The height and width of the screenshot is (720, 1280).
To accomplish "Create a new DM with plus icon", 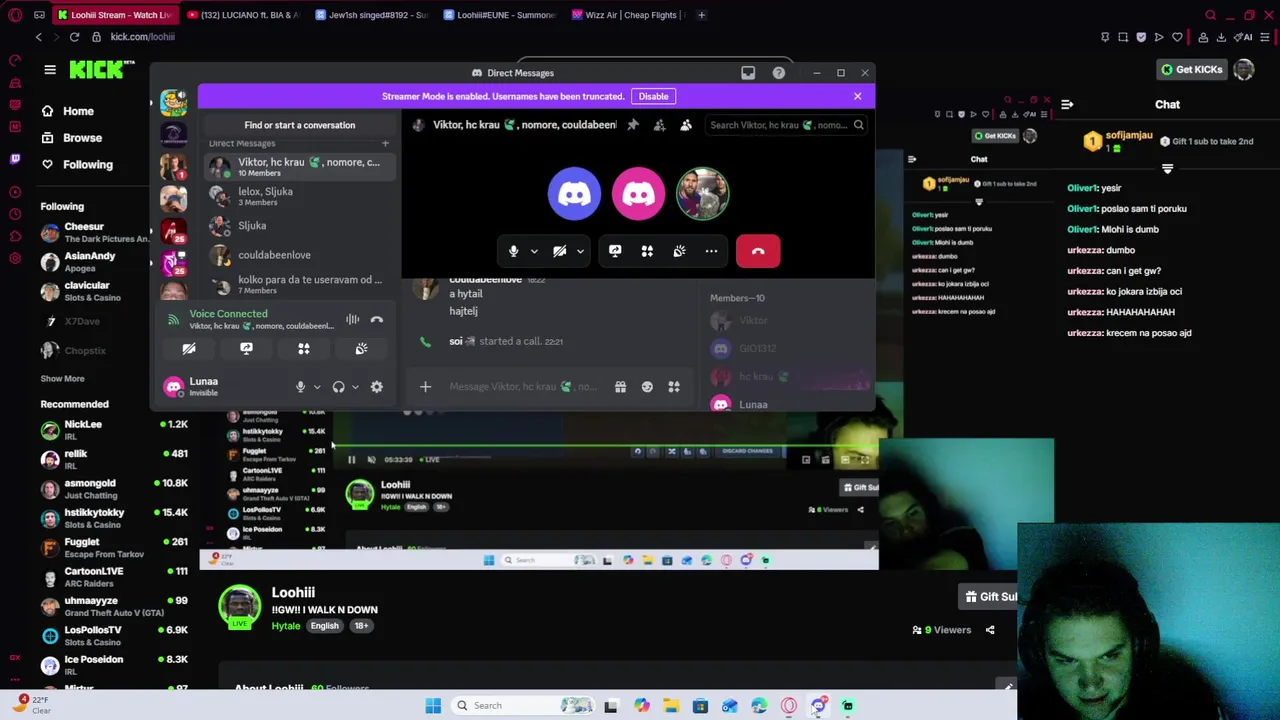I will coord(385,144).
